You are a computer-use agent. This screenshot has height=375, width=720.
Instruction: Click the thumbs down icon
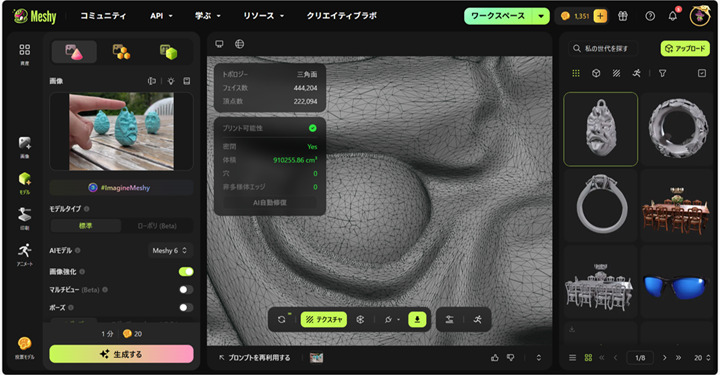(510, 358)
